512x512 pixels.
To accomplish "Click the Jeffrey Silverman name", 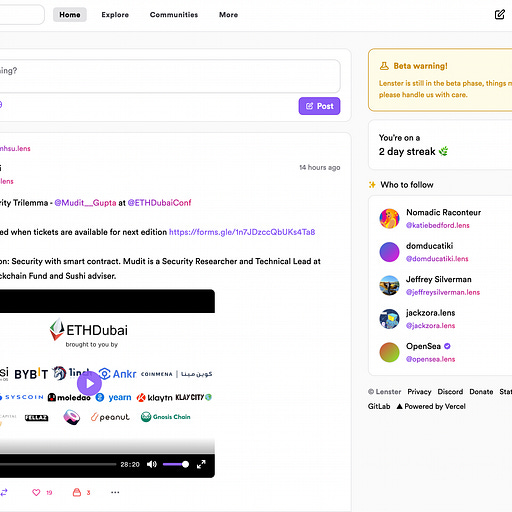I will coord(439,279).
